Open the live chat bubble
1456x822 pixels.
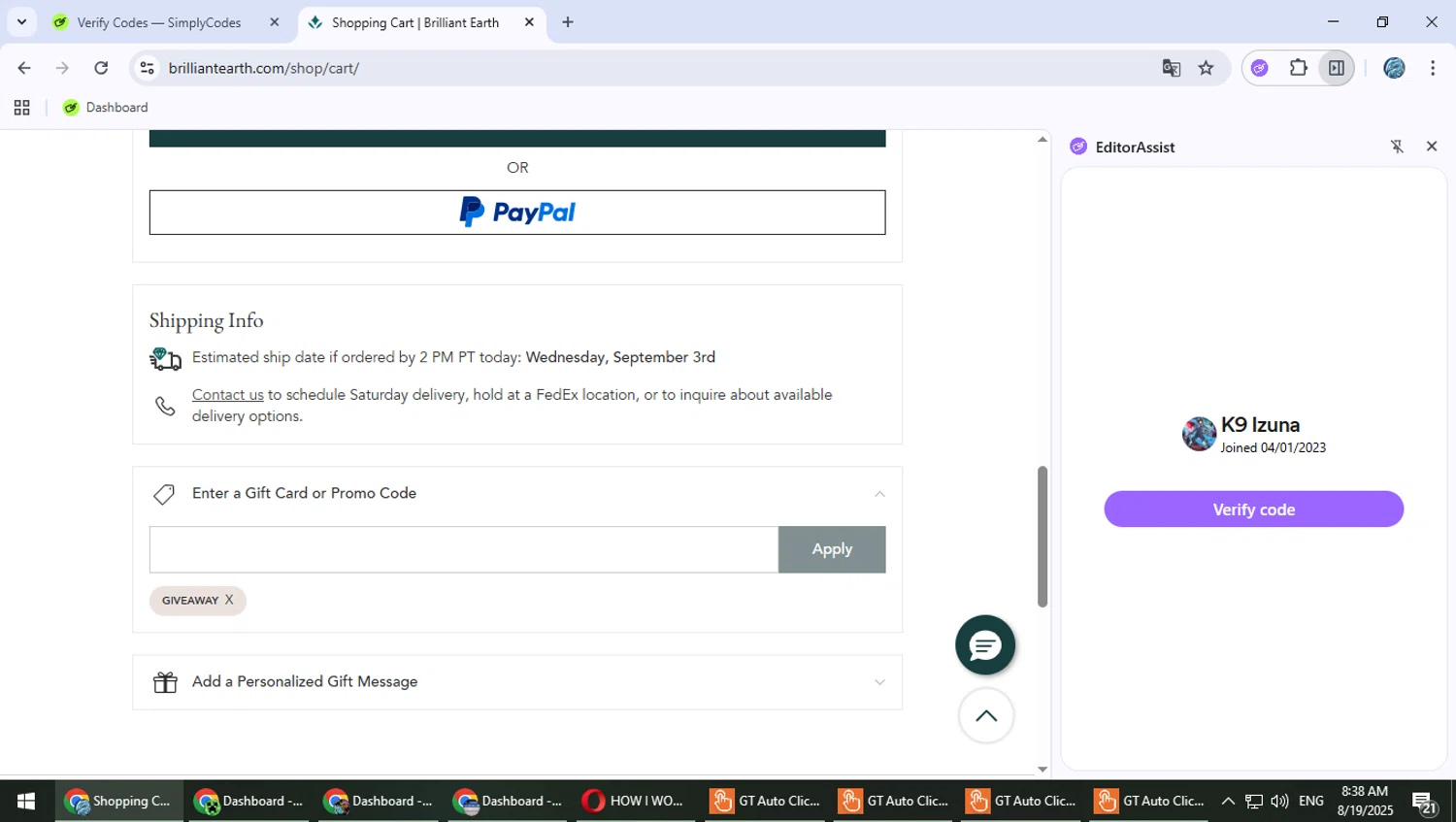(x=985, y=645)
